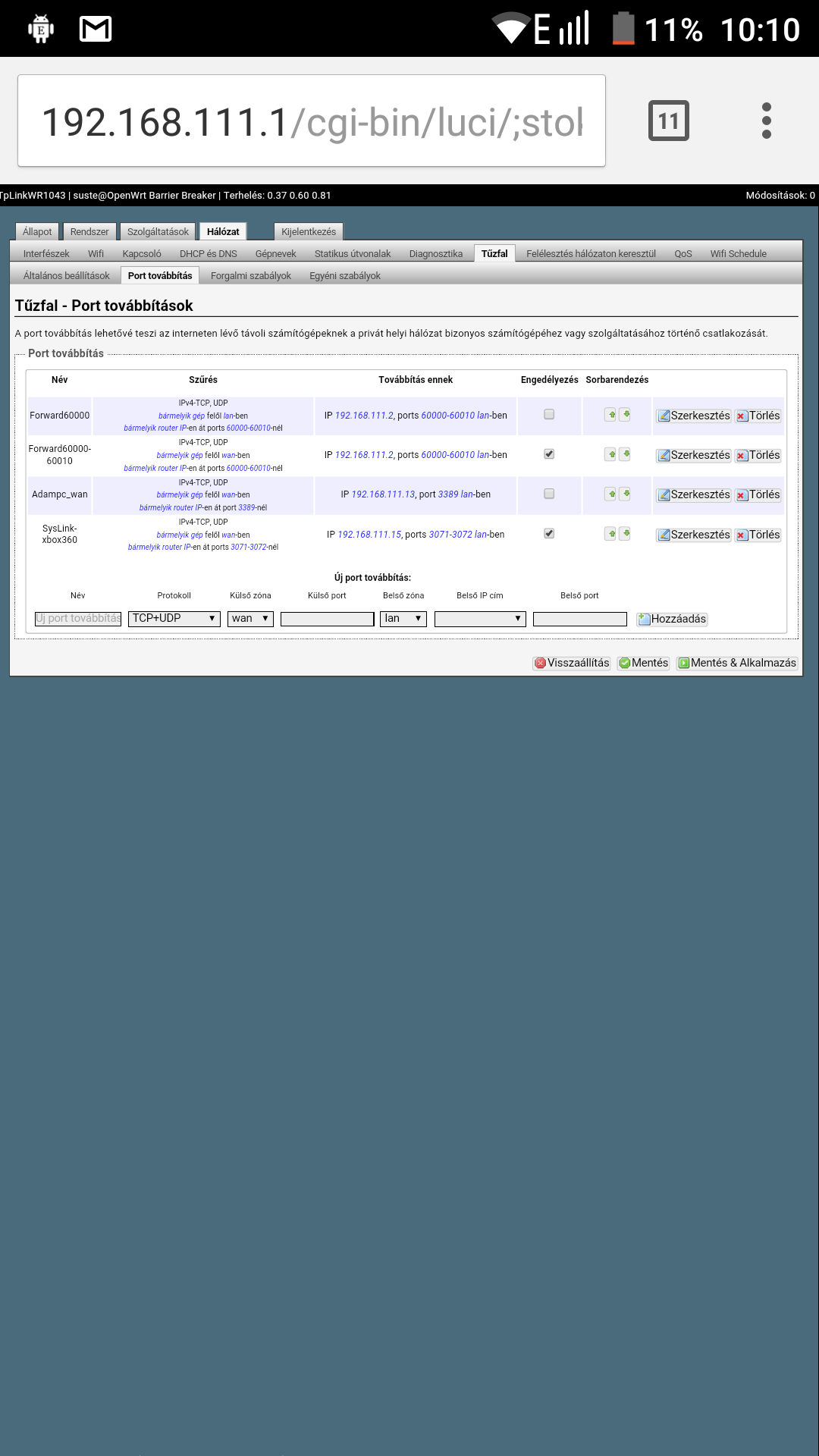
Task: Switch to the Szolgáltatások tab
Action: click(x=158, y=231)
